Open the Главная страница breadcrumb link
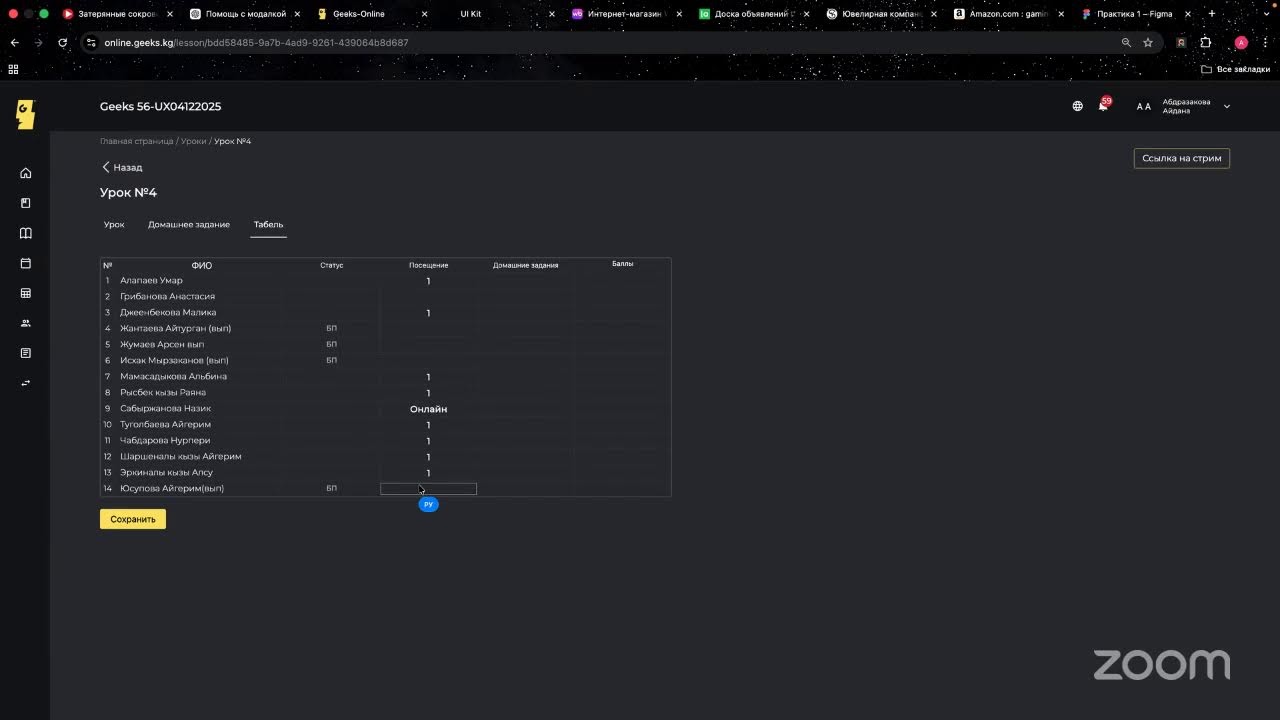 pos(136,141)
